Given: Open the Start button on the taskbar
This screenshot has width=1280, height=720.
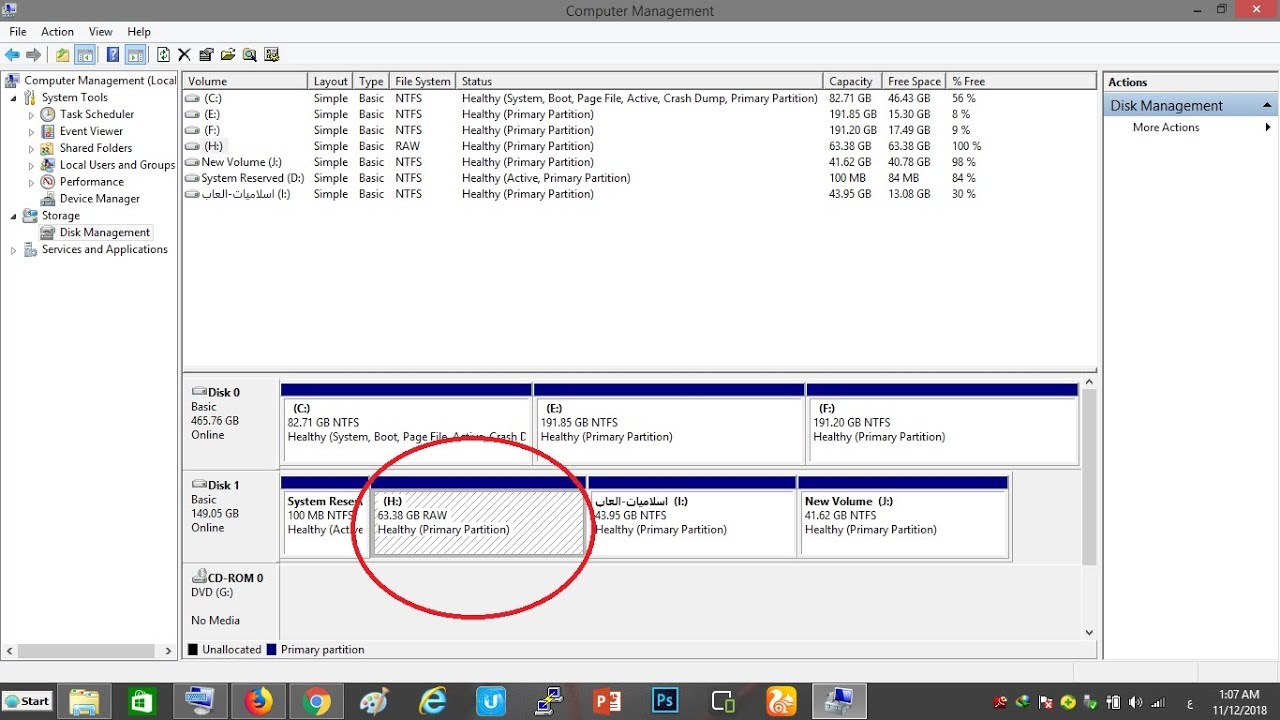Looking at the screenshot, I should (x=28, y=701).
